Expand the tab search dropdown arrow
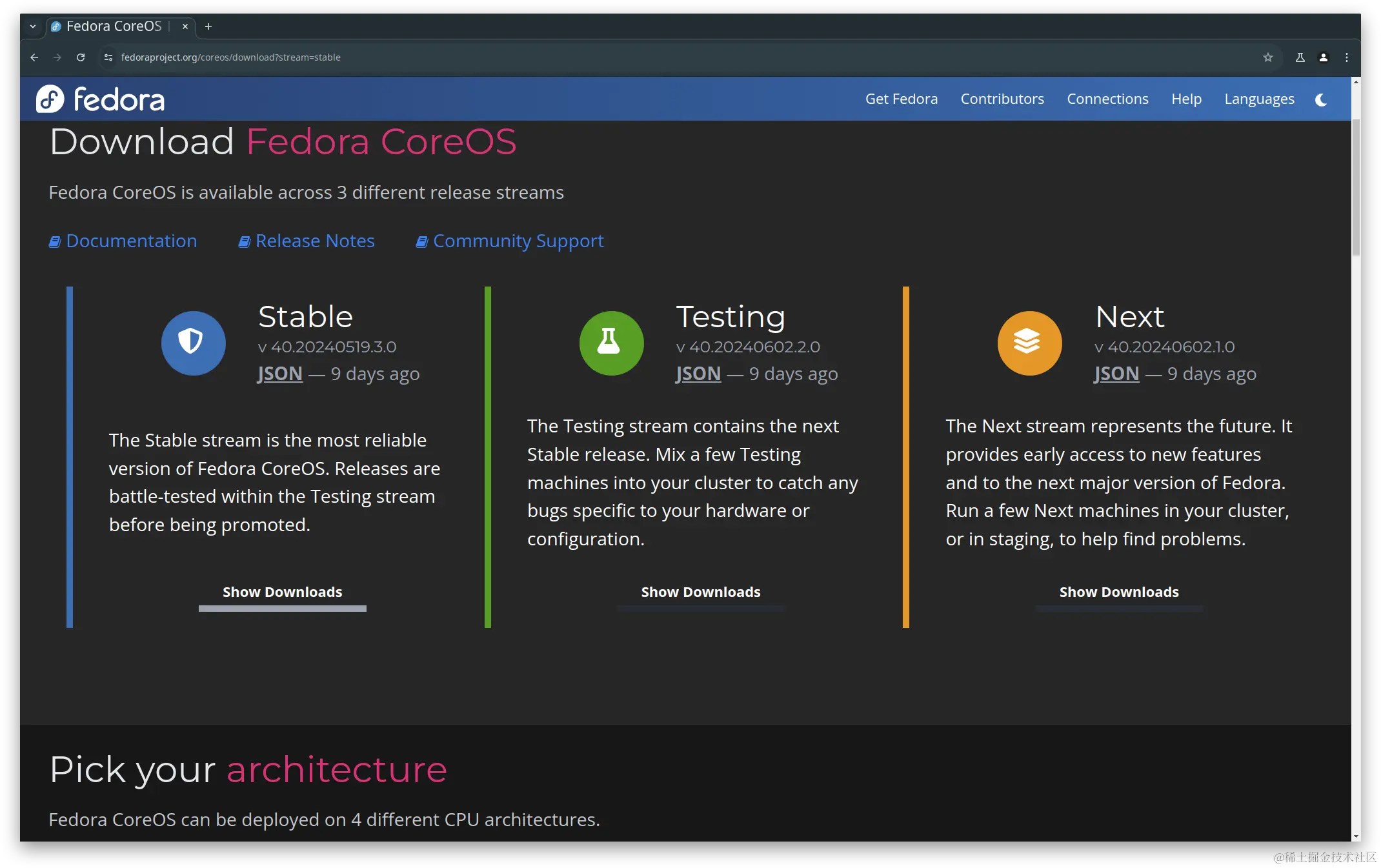The height and width of the screenshot is (868, 1381). [x=33, y=26]
